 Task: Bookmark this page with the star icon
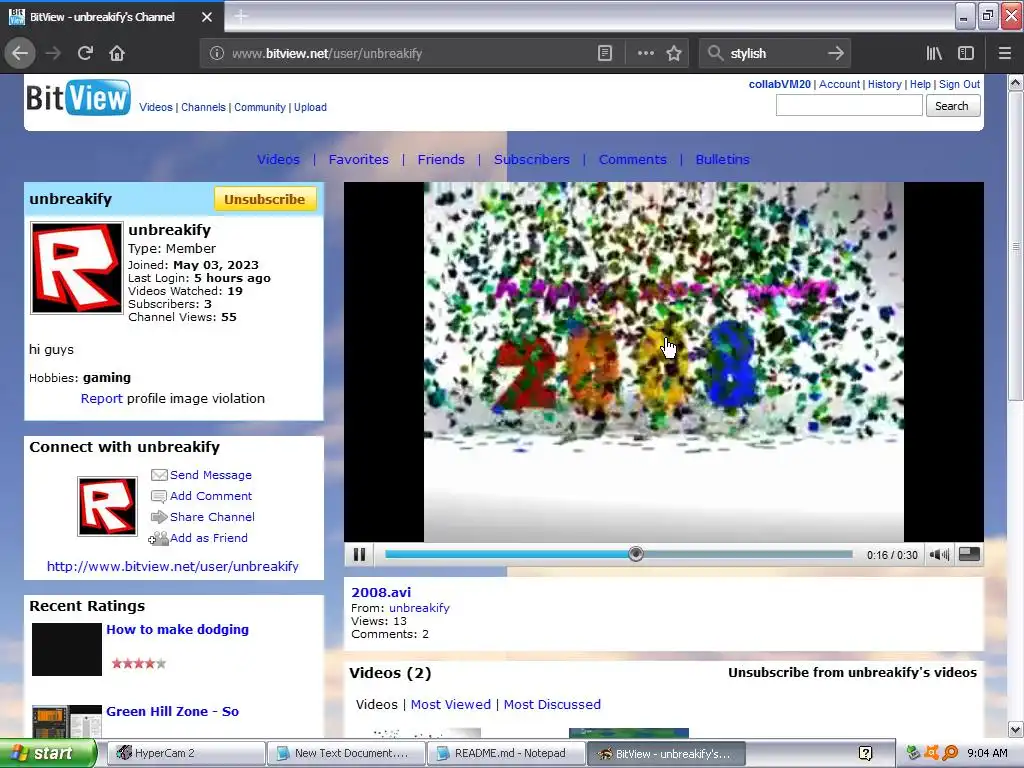click(x=674, y=54)
